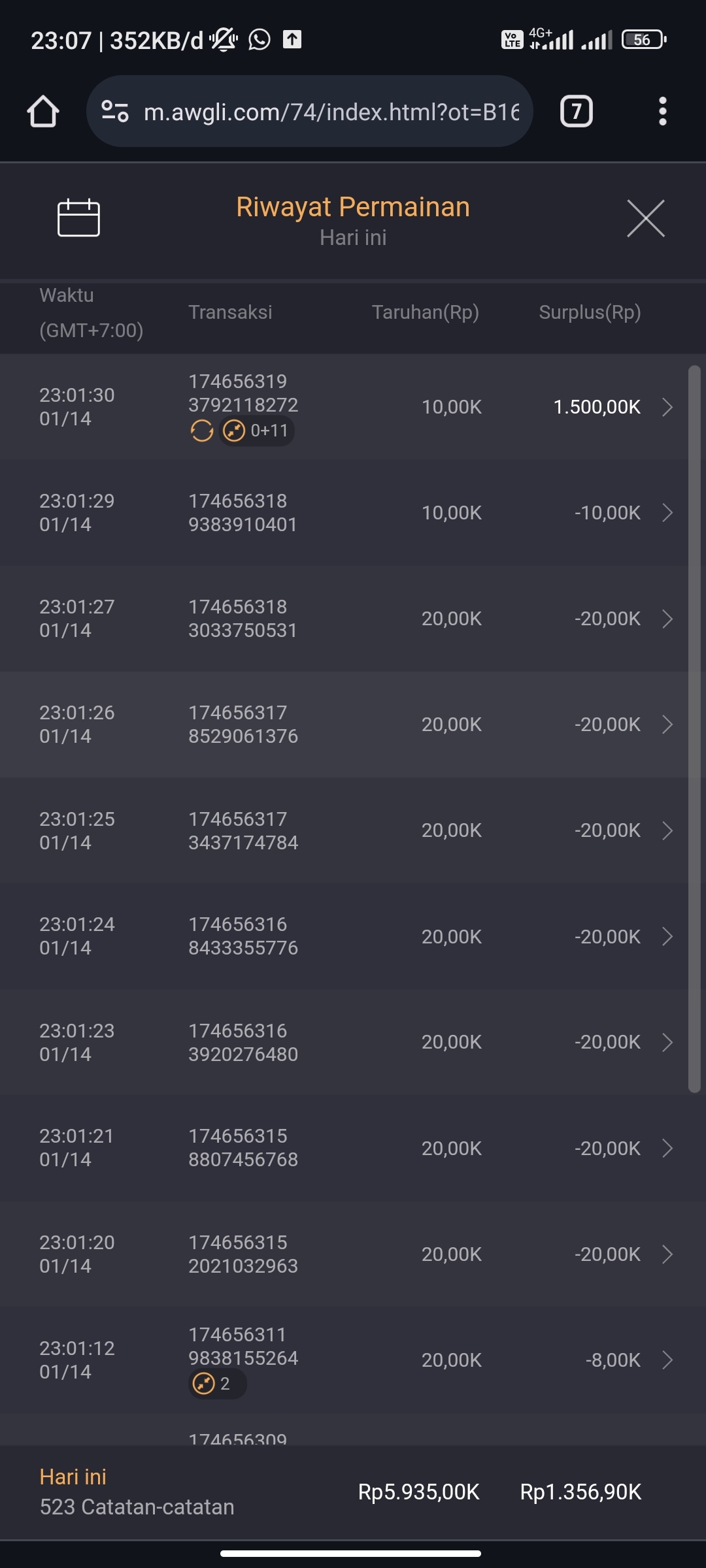Open the browser three-dot menu

[x=662, y=112]
